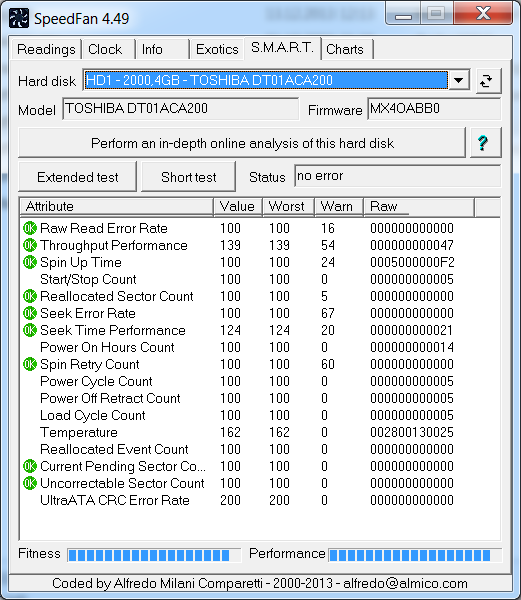521x600 pixels.
Task: Open the Info tab
Action: [163, 49]
